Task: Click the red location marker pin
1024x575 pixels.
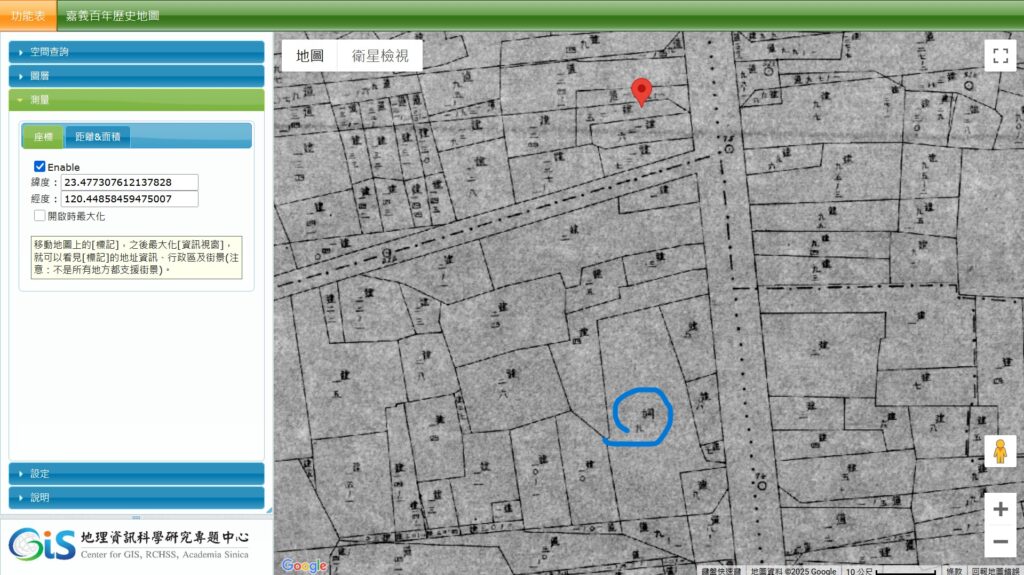Action: point(642,91)
